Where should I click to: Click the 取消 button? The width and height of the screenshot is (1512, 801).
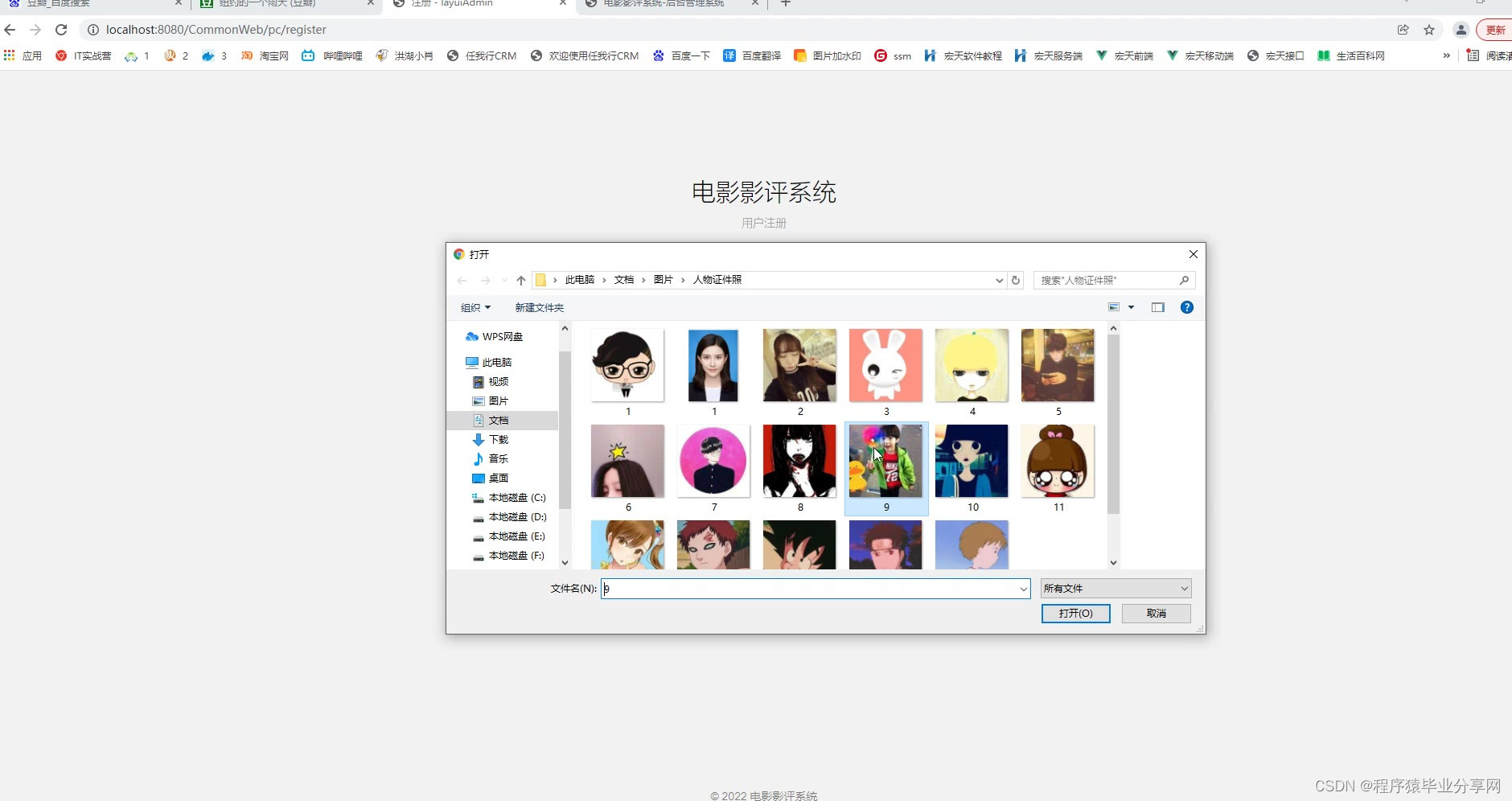(x=1157, y=614)
